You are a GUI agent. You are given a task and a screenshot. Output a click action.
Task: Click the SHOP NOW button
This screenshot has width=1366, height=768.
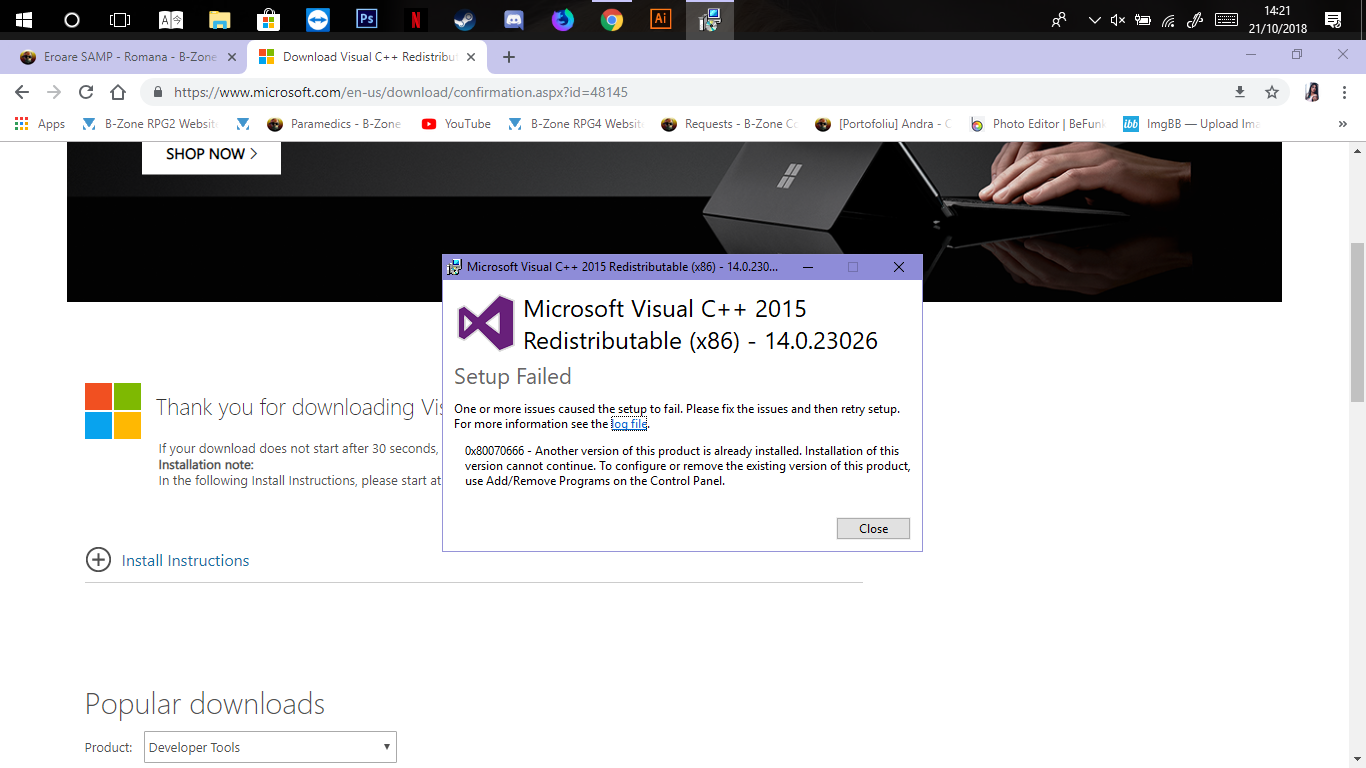coord(211,154)
